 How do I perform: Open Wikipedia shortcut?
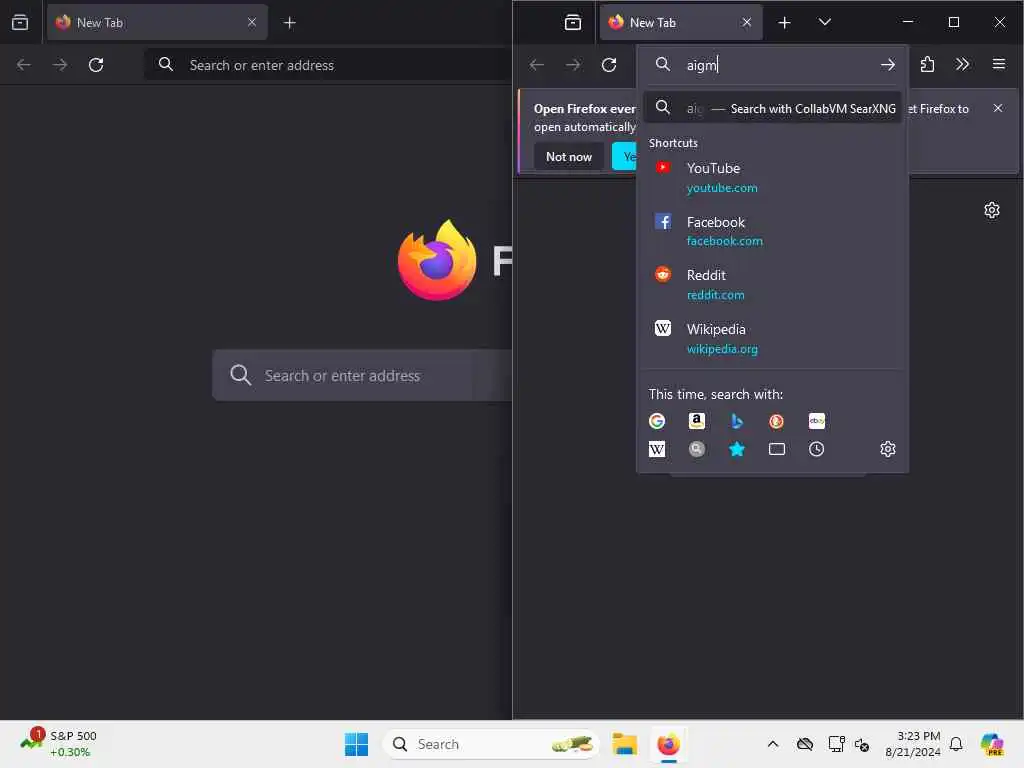pyautogui.click(x=773, y=338)
